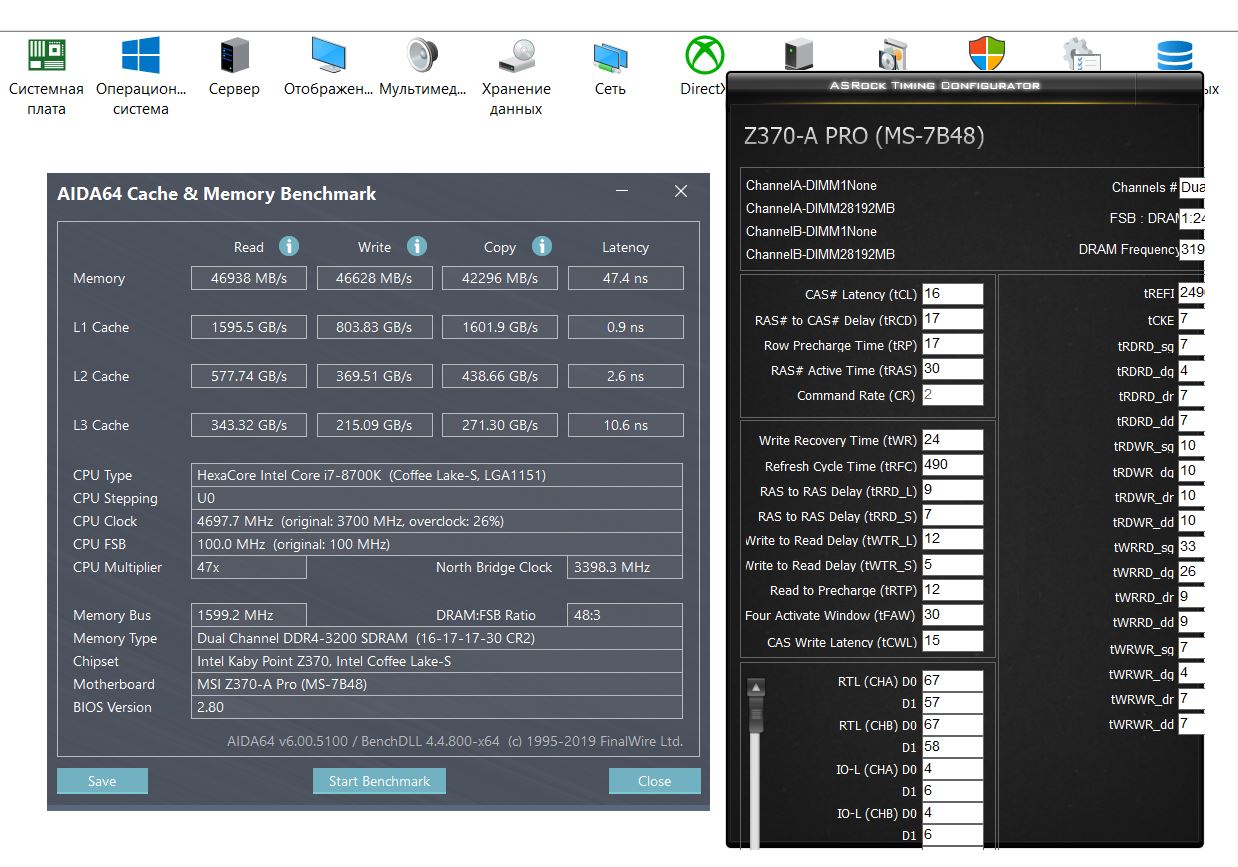Open the Отображение display icon
Screen dimensions: 1238x867
328,55
